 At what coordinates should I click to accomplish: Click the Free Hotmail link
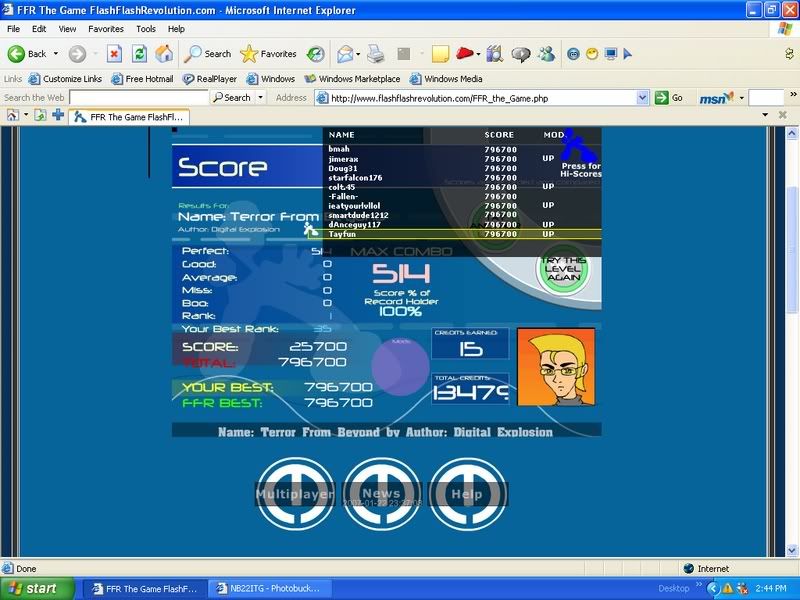(142, 79)
